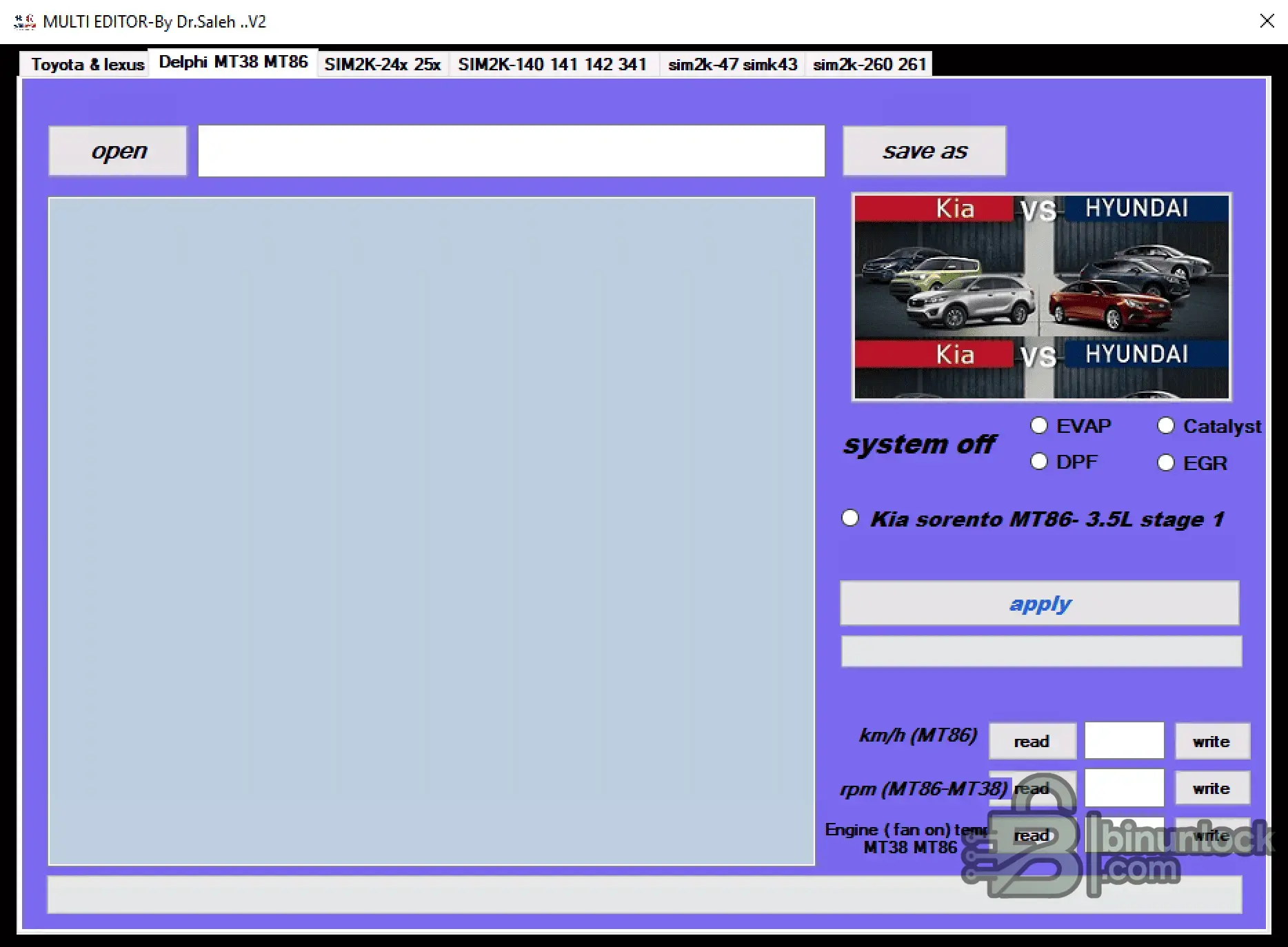Focus the file path field beside open
The image size is (1288, 947).
point(512,151)
